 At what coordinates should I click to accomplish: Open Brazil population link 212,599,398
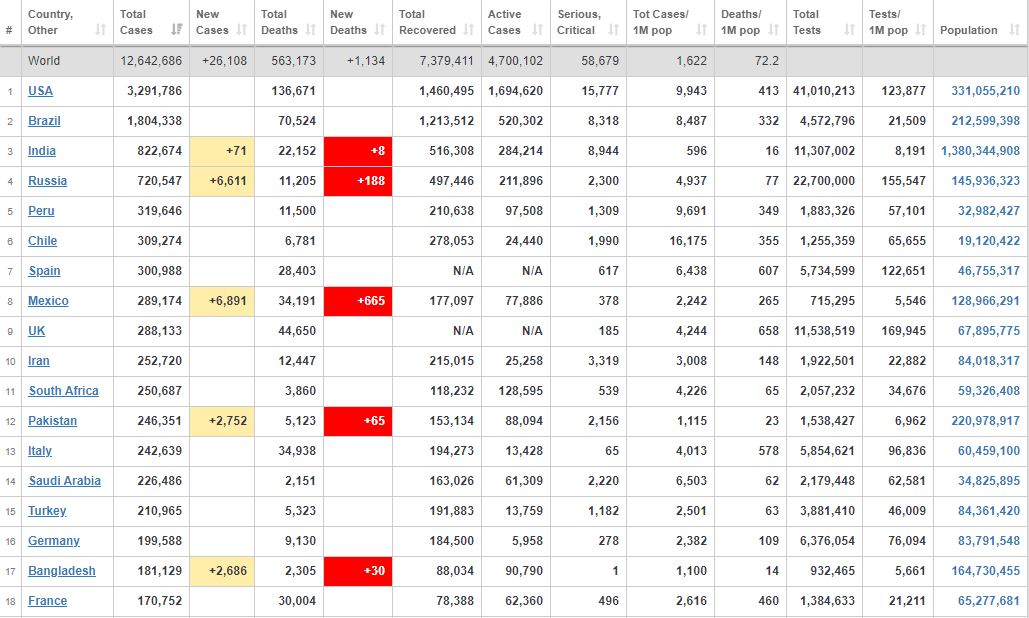coord(986,121)
